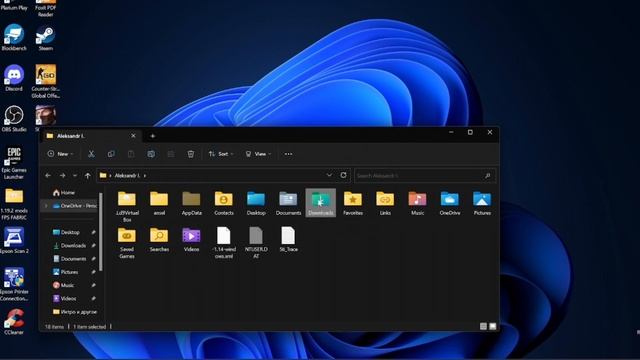Screen dimensions: 640x360
Task: Open the See more ellipsis menu
Action: pyautogui.click(x=288, y=154)
